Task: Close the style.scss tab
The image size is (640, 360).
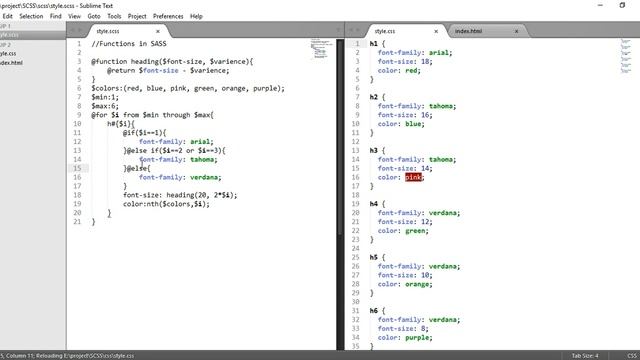Action: [x=158, y=31]
